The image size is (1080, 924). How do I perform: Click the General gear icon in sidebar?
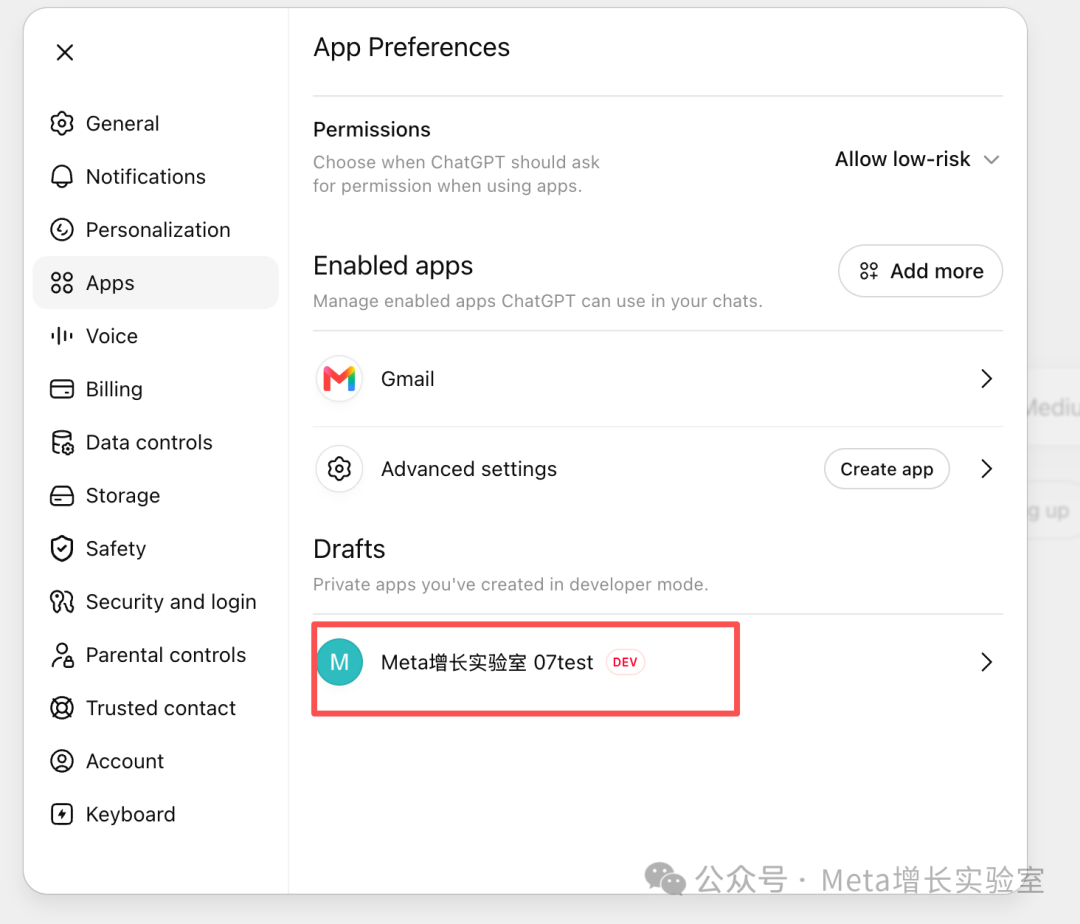click(x=62, y=123)
